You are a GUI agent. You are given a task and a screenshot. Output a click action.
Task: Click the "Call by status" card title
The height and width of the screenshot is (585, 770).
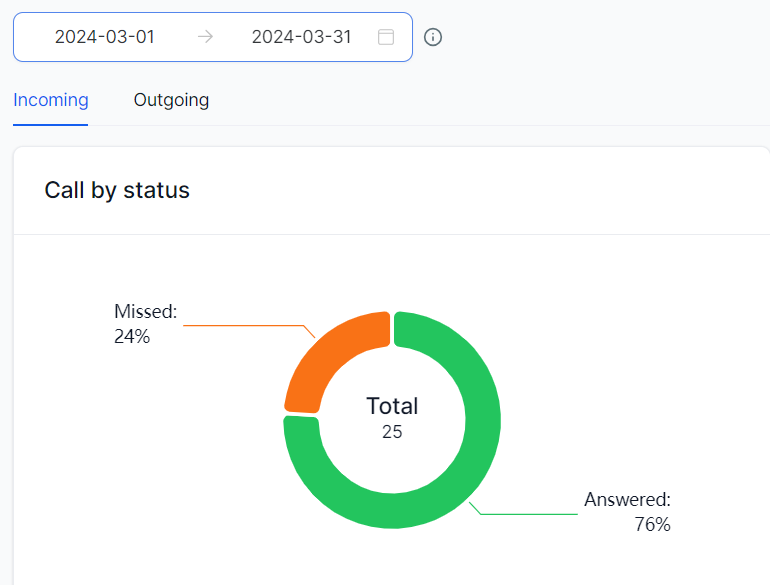(x=117, y=190)
